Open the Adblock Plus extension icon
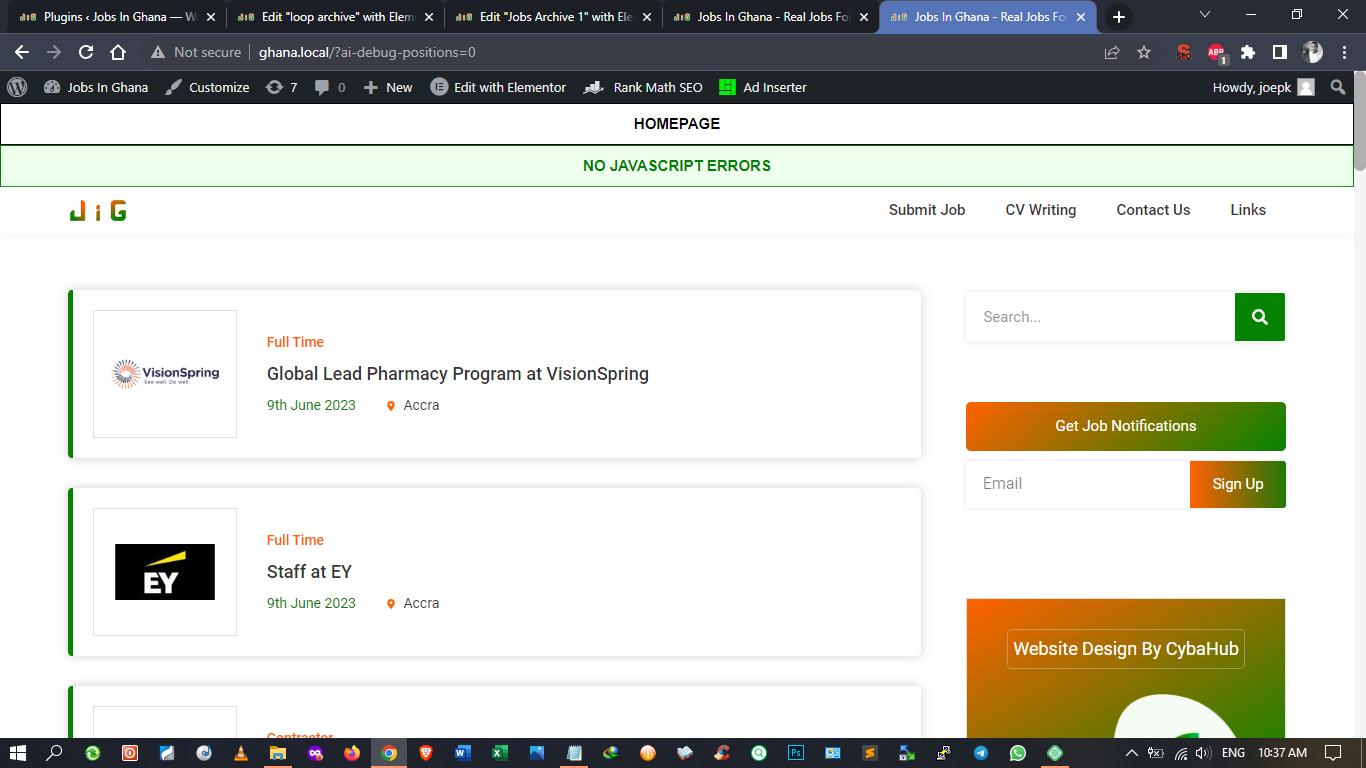The height and width of the screenshot is (768, 1366). (1216, 52)
